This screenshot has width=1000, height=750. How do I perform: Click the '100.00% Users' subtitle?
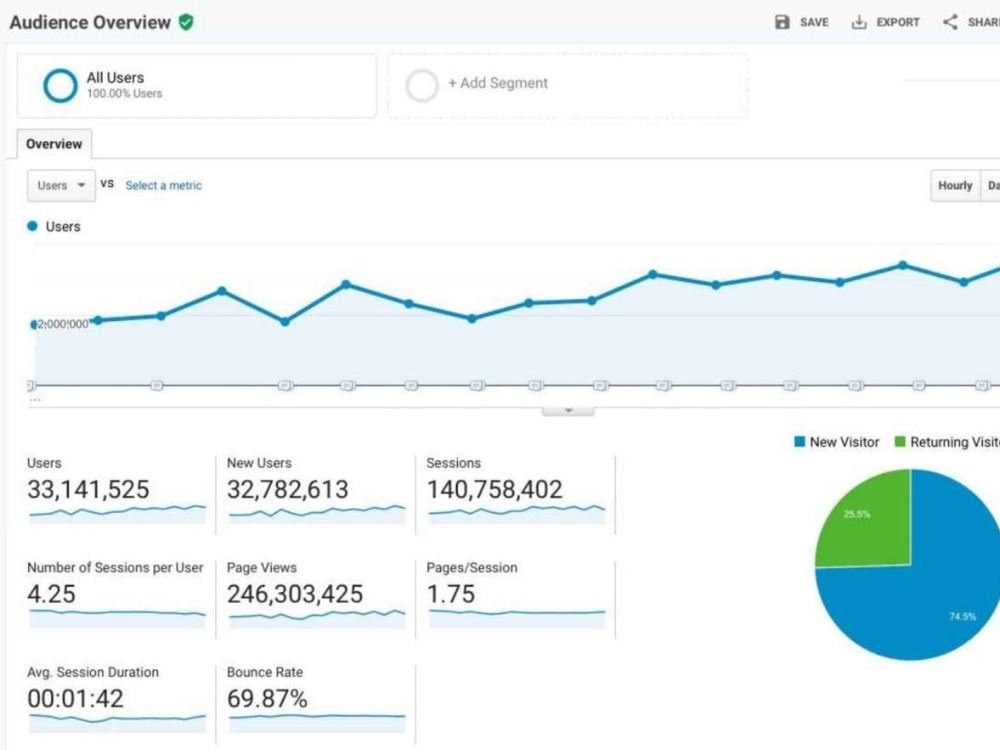coord(124,94)
